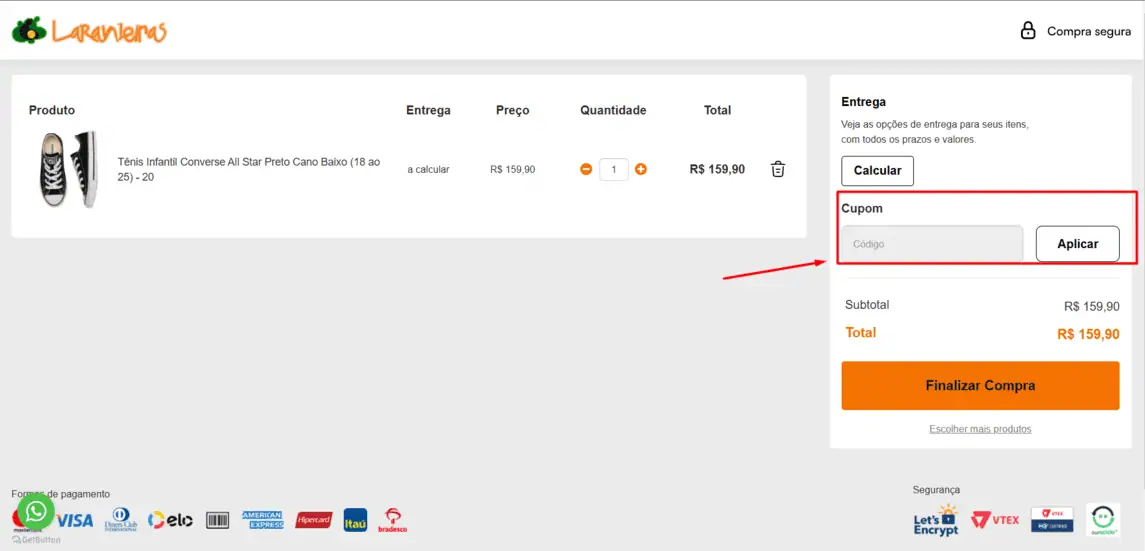Screen dimensions: 1145x551
Task: Click the Subtotal label
Action: coord(867,305)
